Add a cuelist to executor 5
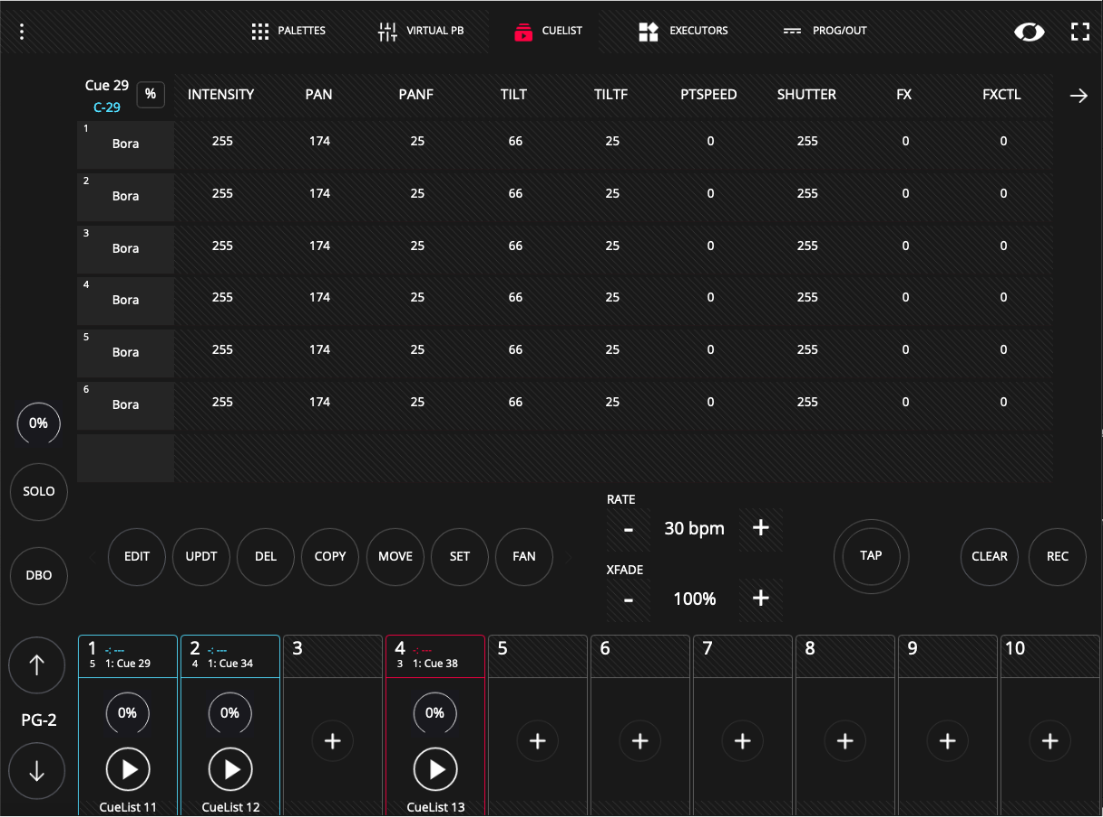Viewport: 1103px width, 817px height. [537, 741]
